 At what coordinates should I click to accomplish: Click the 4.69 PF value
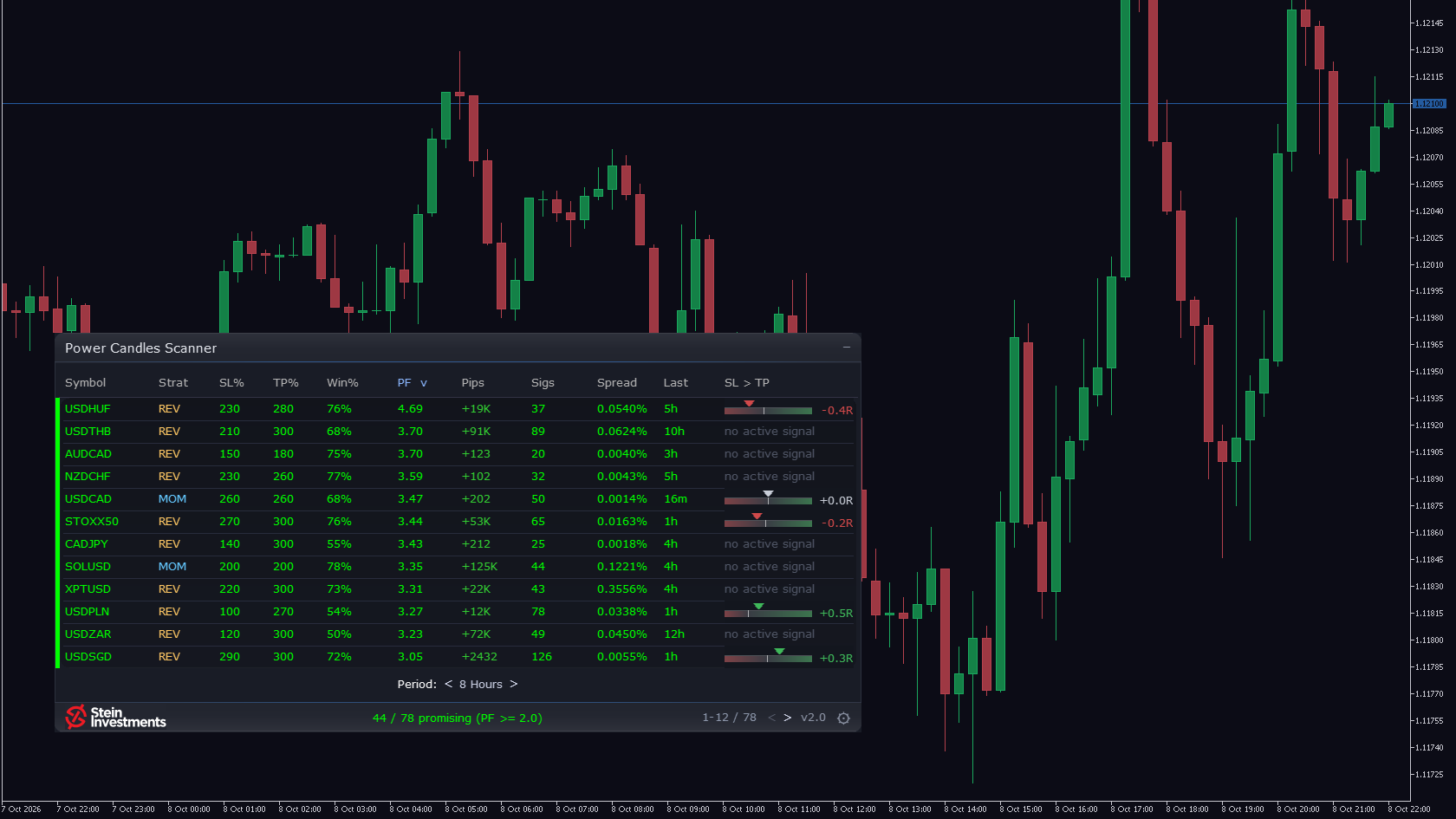point(411,408)
